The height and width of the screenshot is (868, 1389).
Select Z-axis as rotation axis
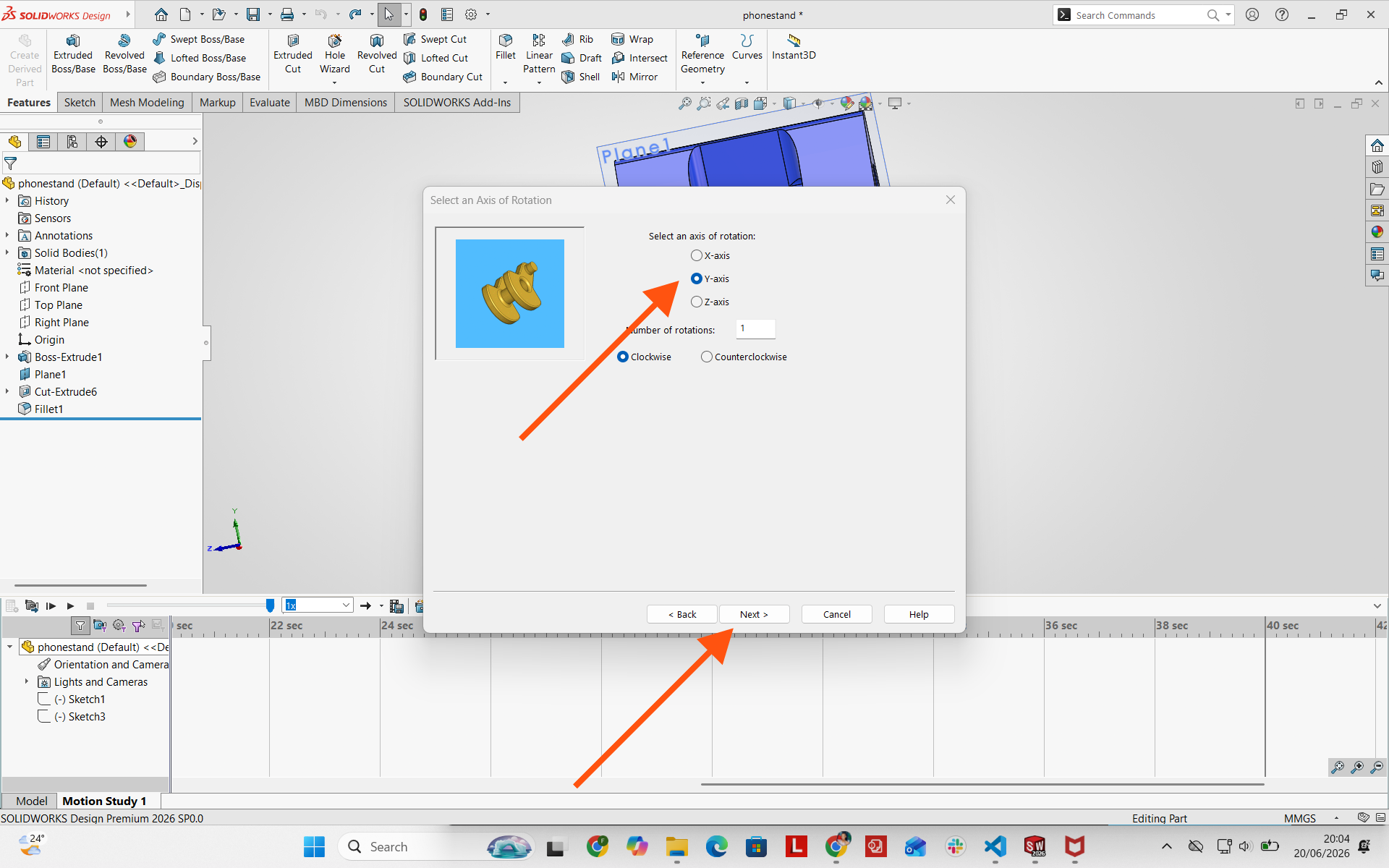tap(697, 302)
